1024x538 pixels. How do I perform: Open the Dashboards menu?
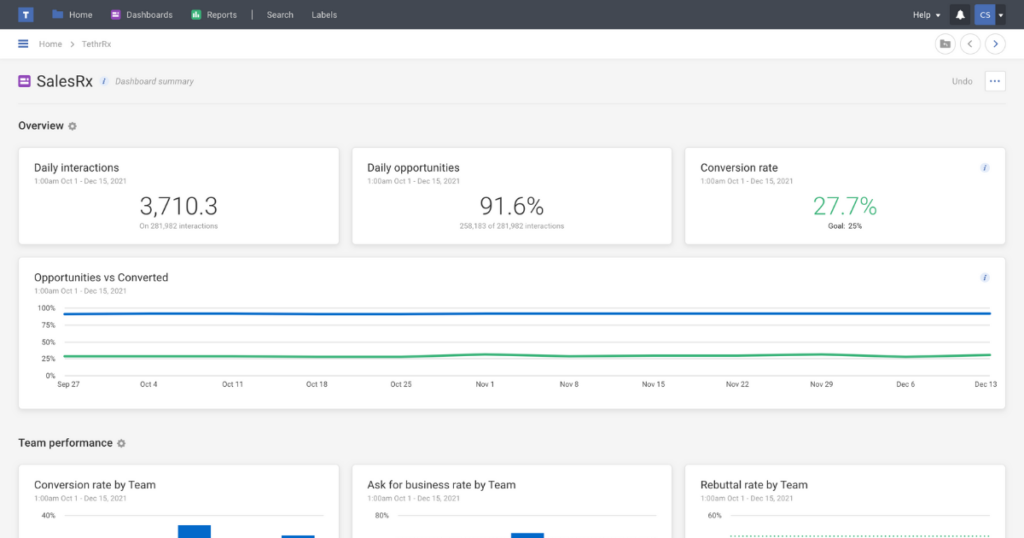pyautogui.click(x=141, y=15)
